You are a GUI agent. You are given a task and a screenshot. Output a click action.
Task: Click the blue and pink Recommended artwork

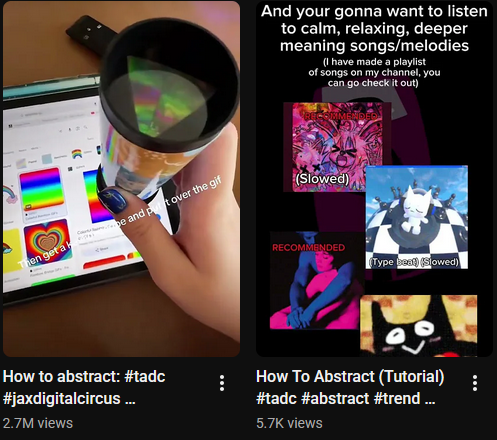click(317, 280)
